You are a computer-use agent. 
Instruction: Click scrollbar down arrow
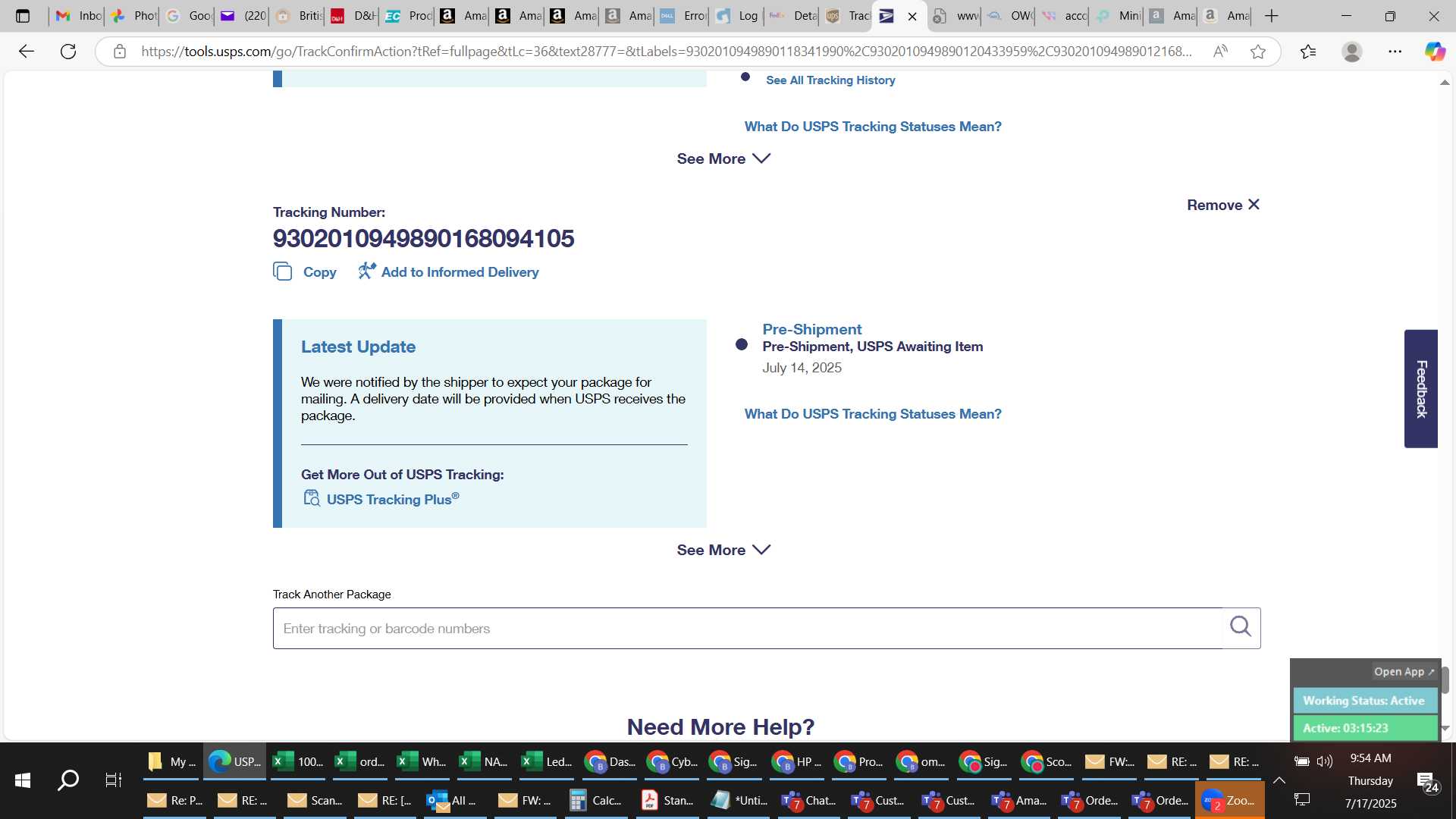click(1445, 728)
